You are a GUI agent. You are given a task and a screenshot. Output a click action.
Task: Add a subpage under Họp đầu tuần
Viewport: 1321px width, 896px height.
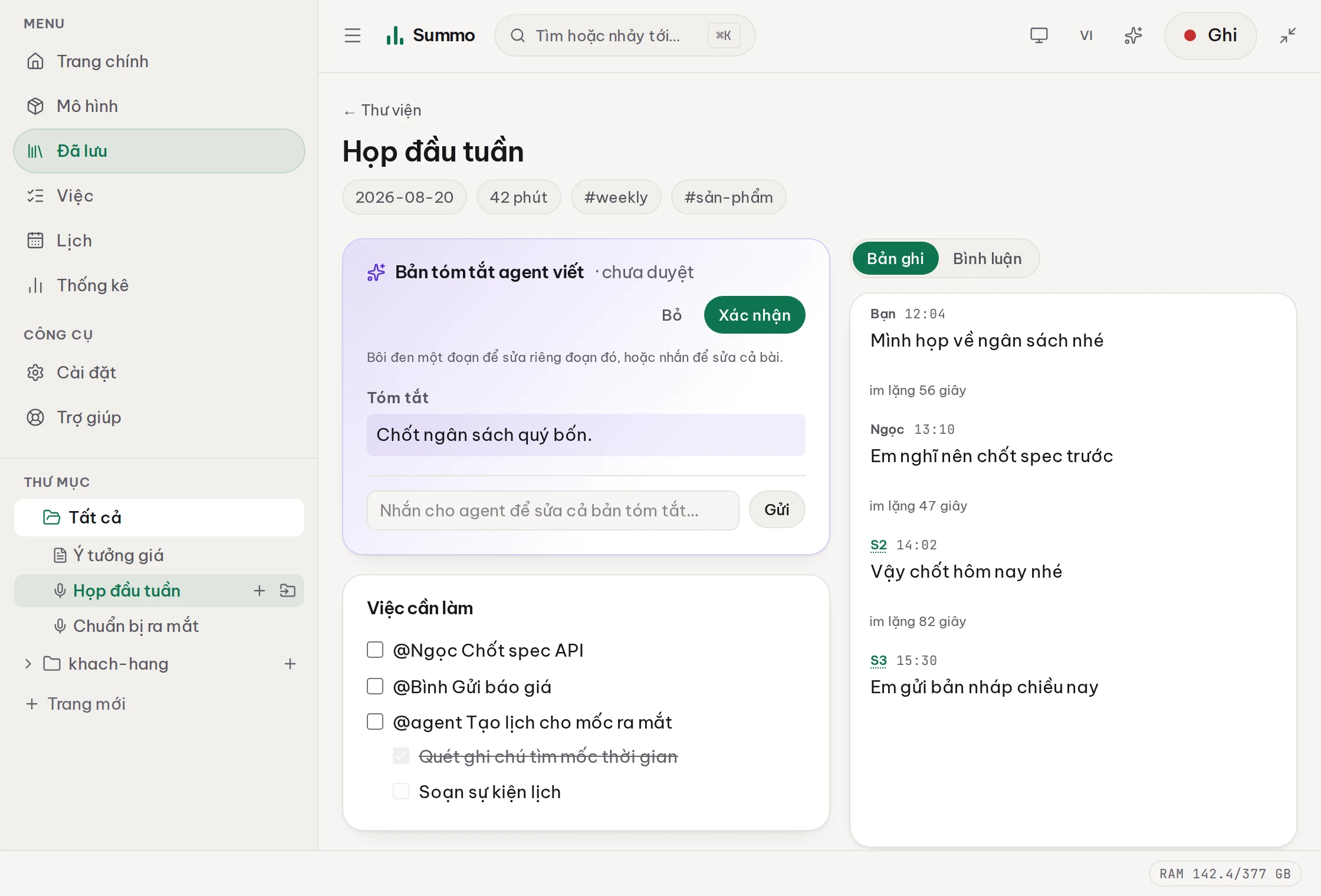coord(259,591)
